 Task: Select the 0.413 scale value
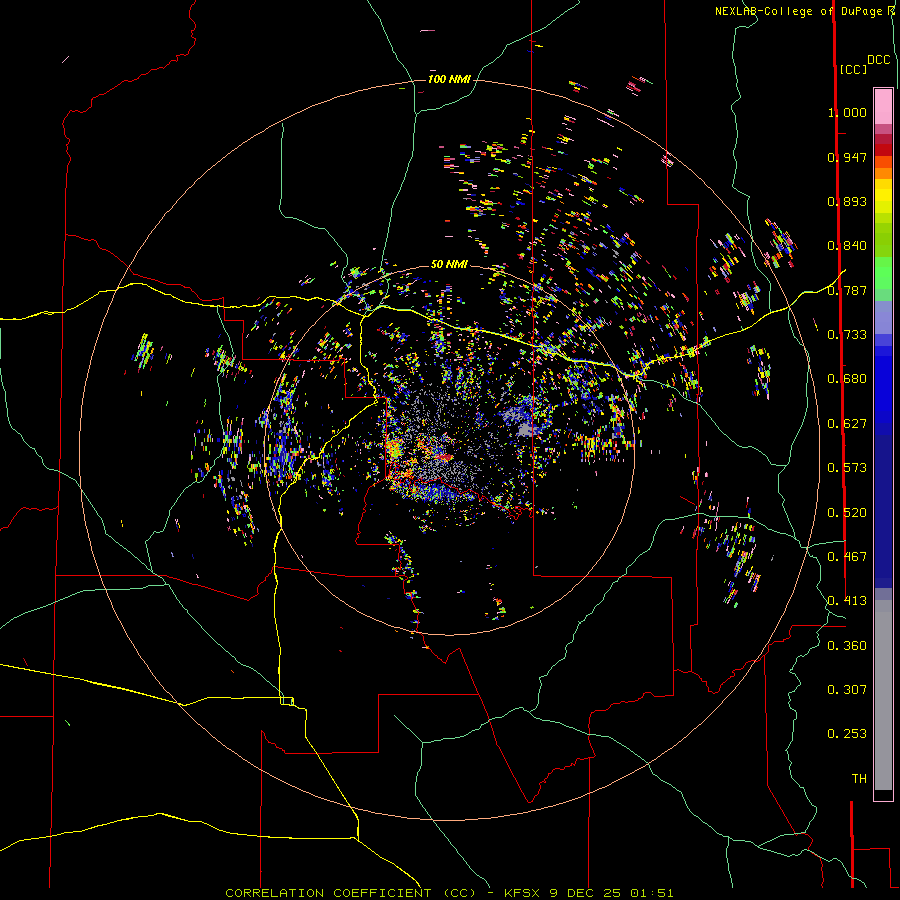(847, 601)
